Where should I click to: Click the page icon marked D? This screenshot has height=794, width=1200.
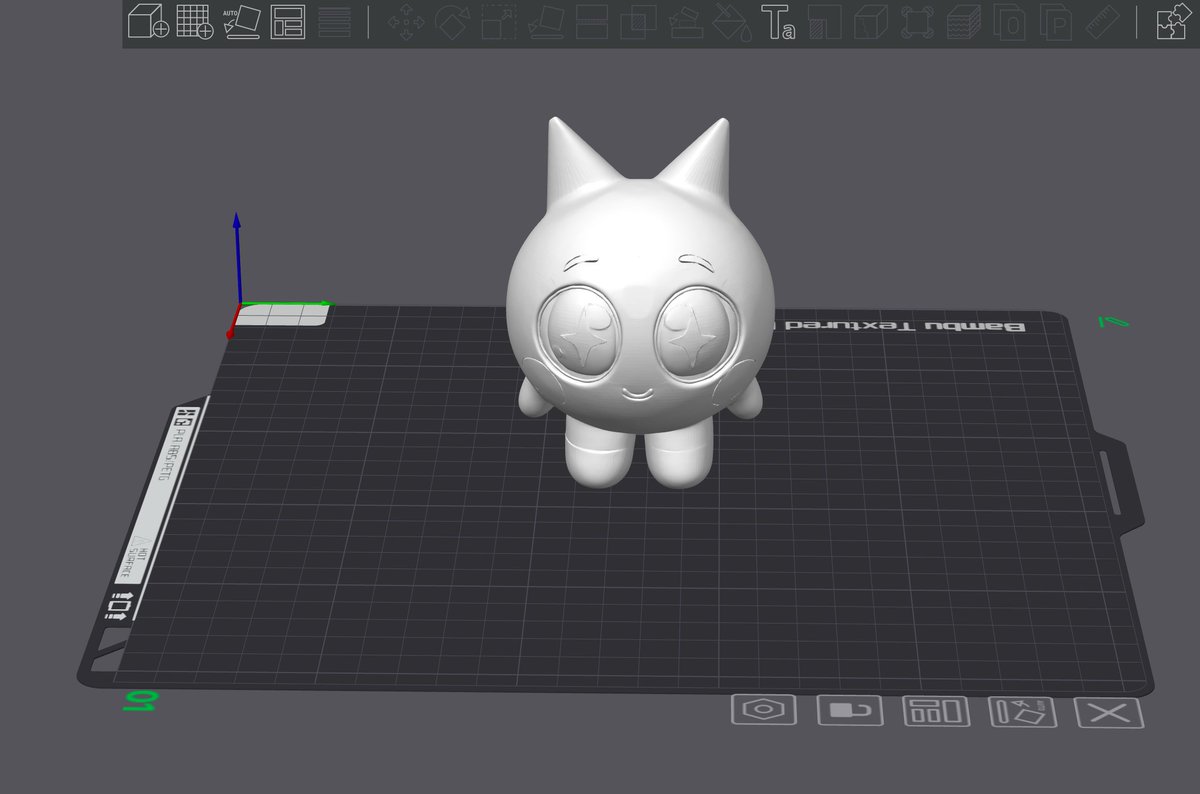(1011, 22)
